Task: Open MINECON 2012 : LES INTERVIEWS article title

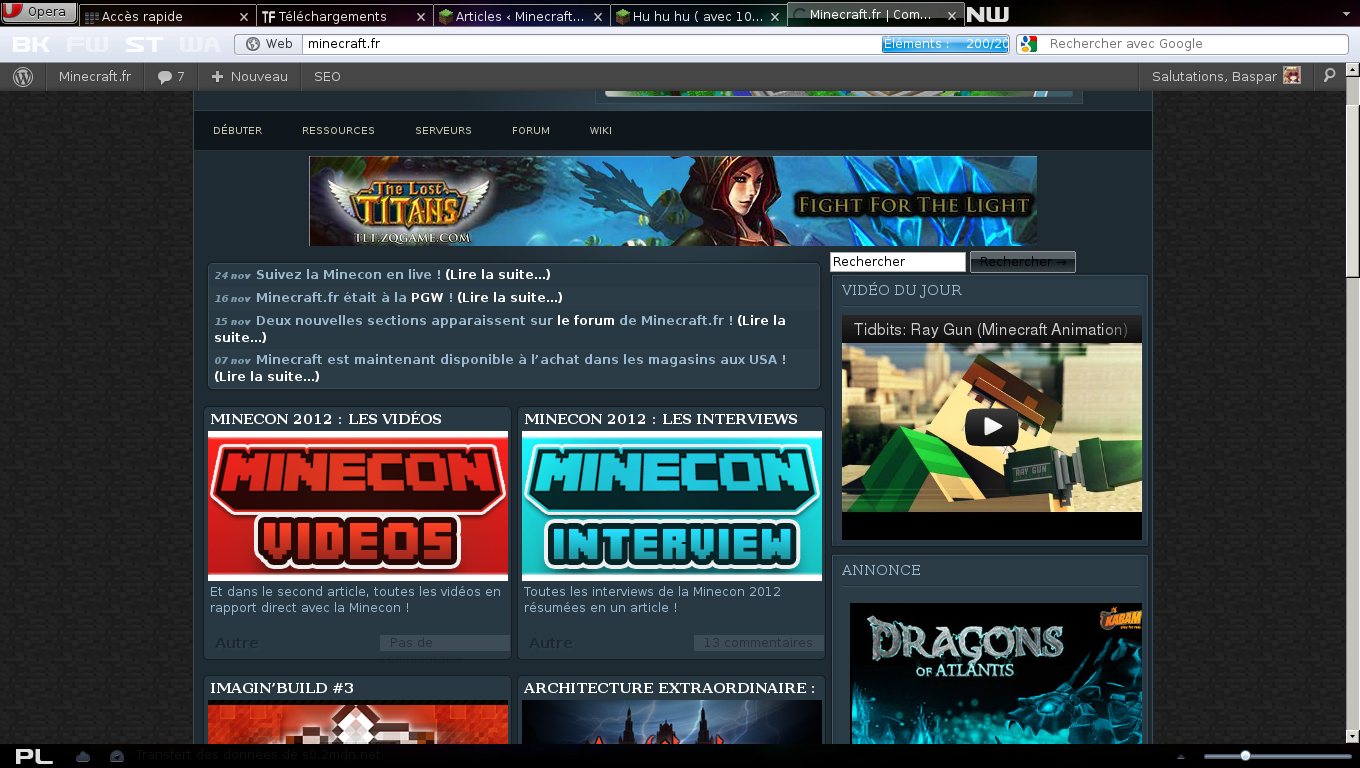Action: tap(661, 419)
